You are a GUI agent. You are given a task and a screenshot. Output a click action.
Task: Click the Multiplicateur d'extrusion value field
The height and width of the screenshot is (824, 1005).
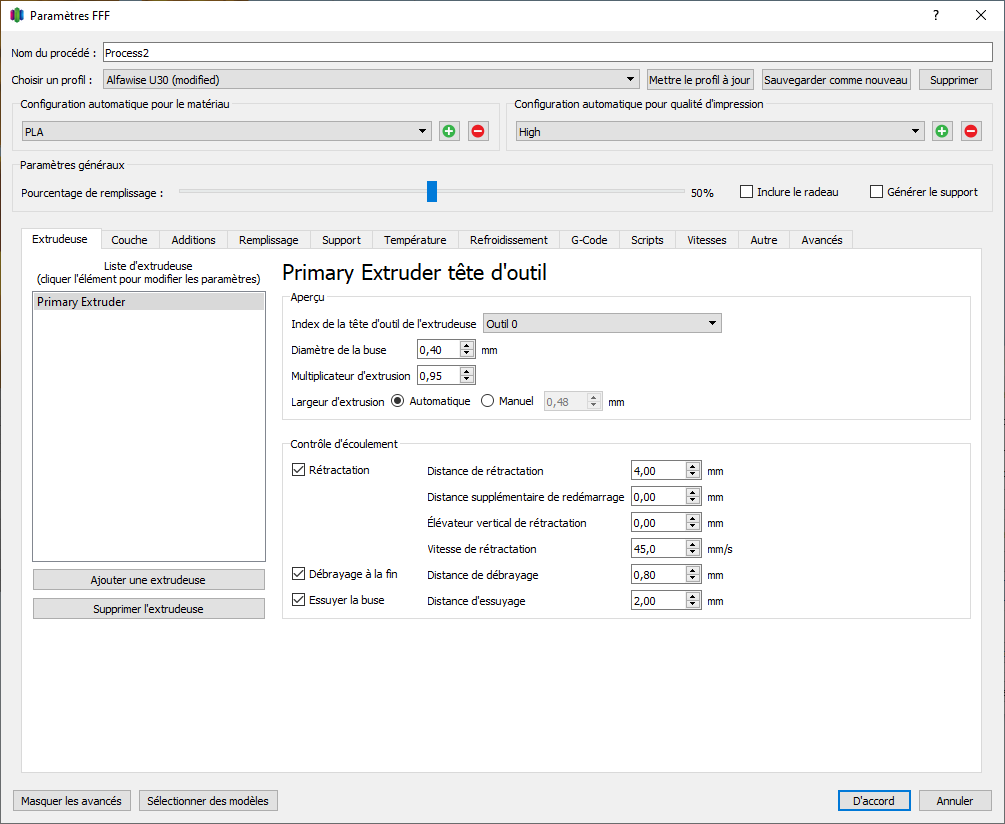438,375
